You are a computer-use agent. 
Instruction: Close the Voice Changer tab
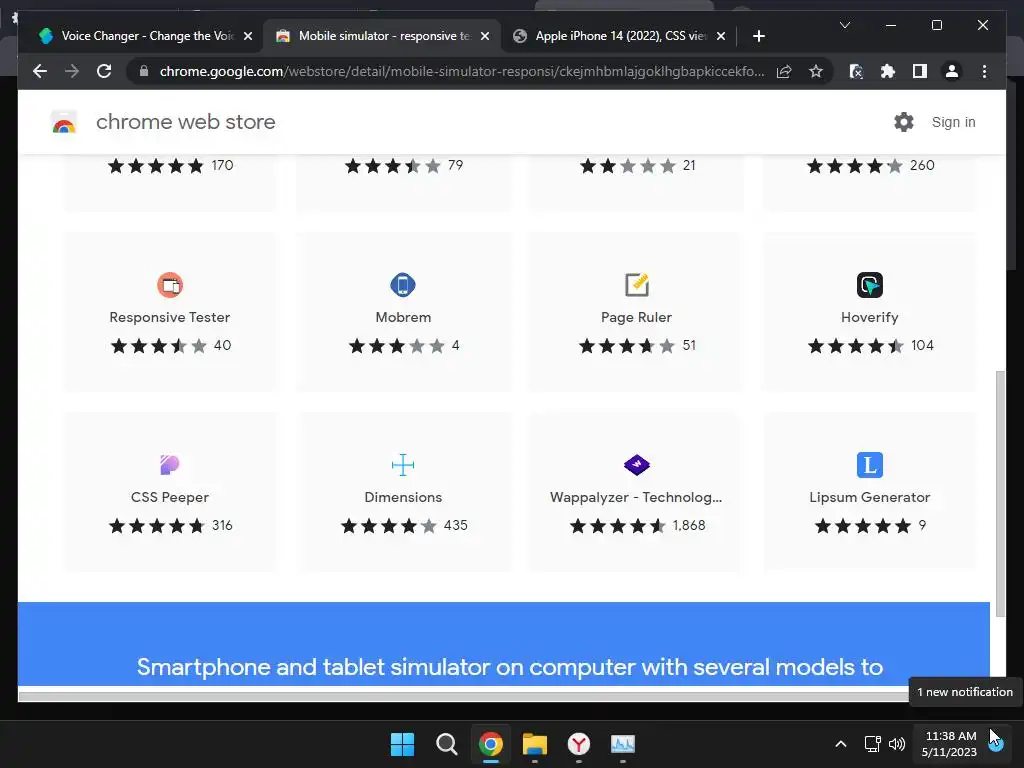[248, 36]
